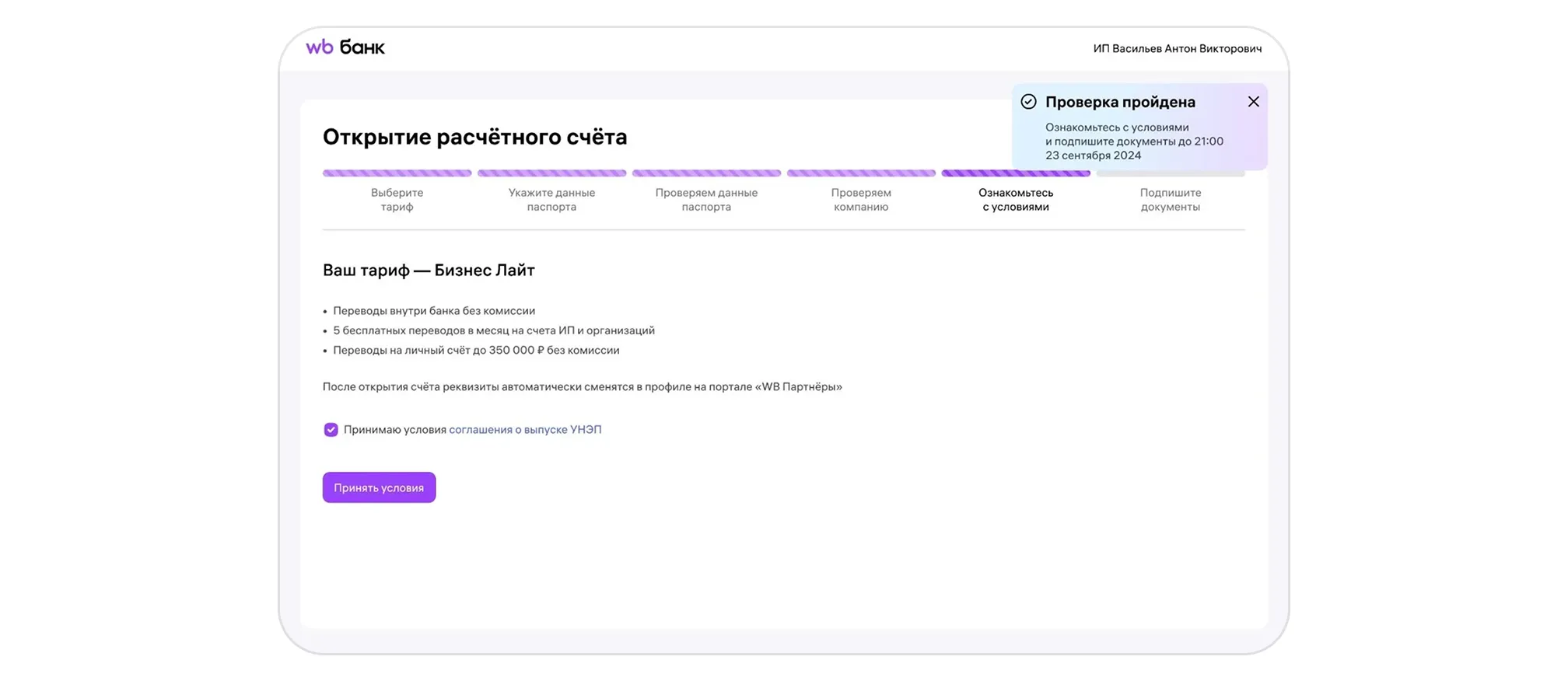Click the WB Bank logo
Screen dimensions: 1568x681
coord(345,47)
